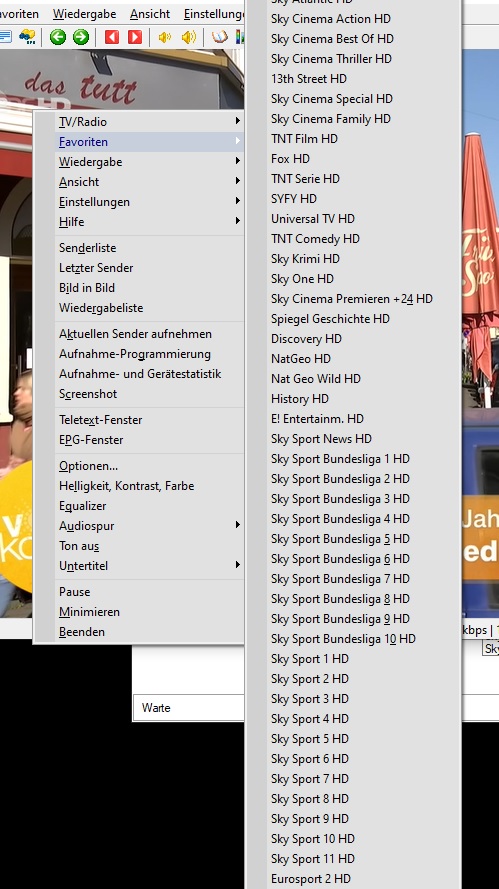Raise volume with the large speaker icon

pos(188,37)
